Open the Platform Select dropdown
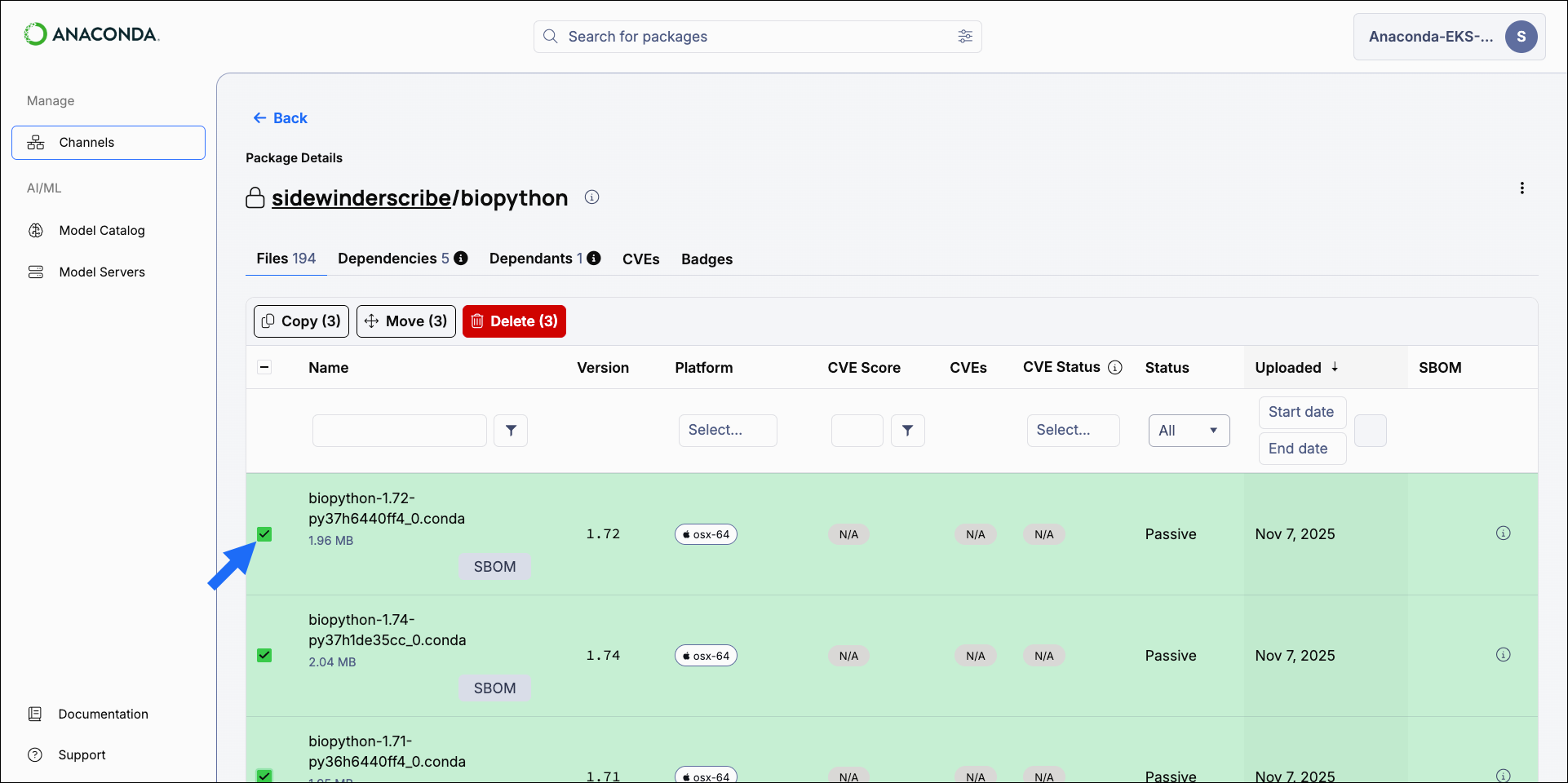1568x783 pixels. pos(727,430)
